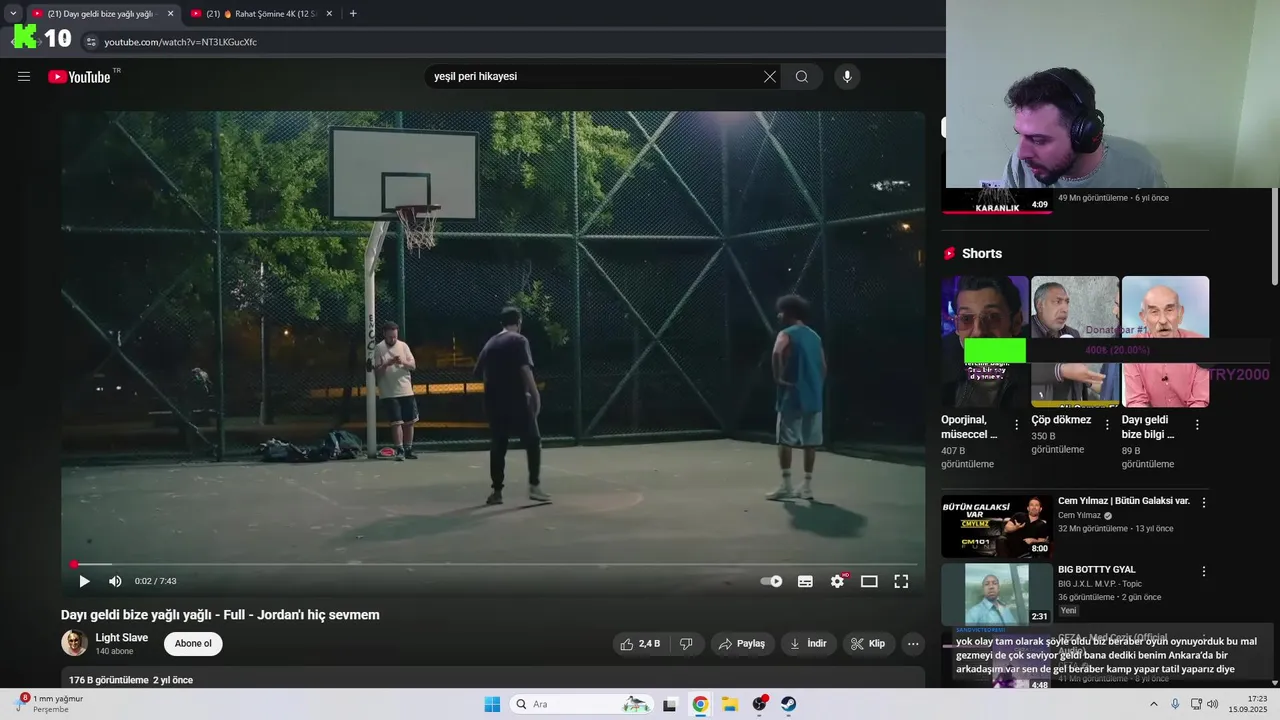Dislike the video
The height and width of the screenshot is (720, 1280).
686,644
